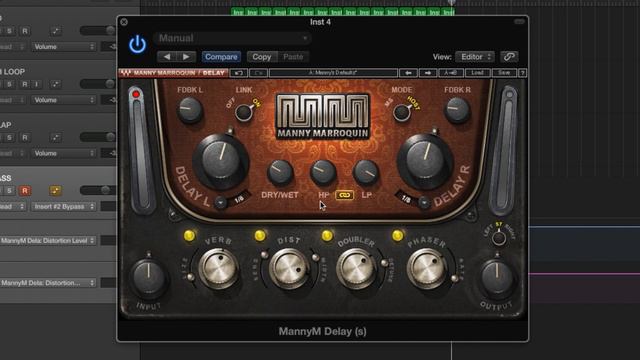The height and width of the screenshot is (360, 640).
Task: Open the Insert #2 Bypass parameter dropdown
Action: 63,207
